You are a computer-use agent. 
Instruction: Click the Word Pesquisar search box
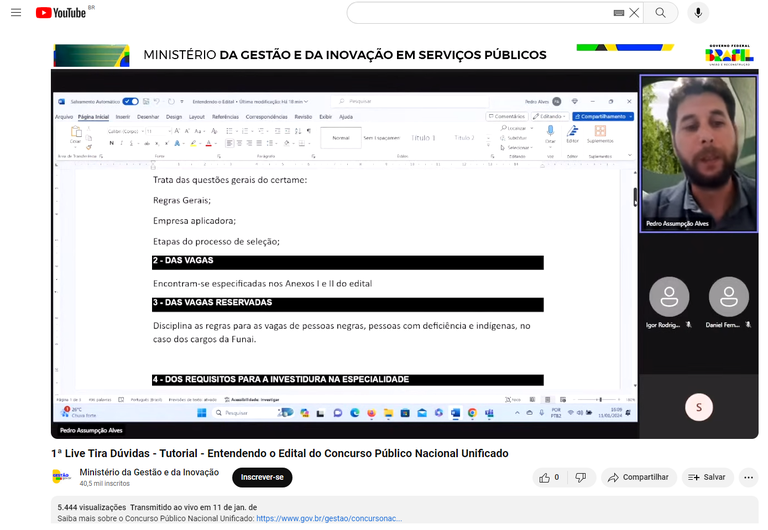click(x=412, y=101)
